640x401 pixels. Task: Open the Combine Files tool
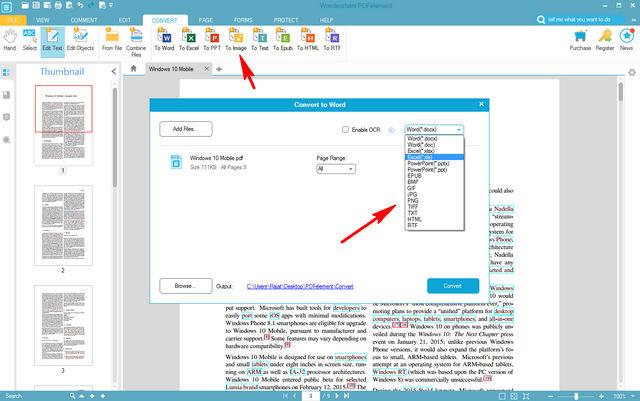coord(136,42)
